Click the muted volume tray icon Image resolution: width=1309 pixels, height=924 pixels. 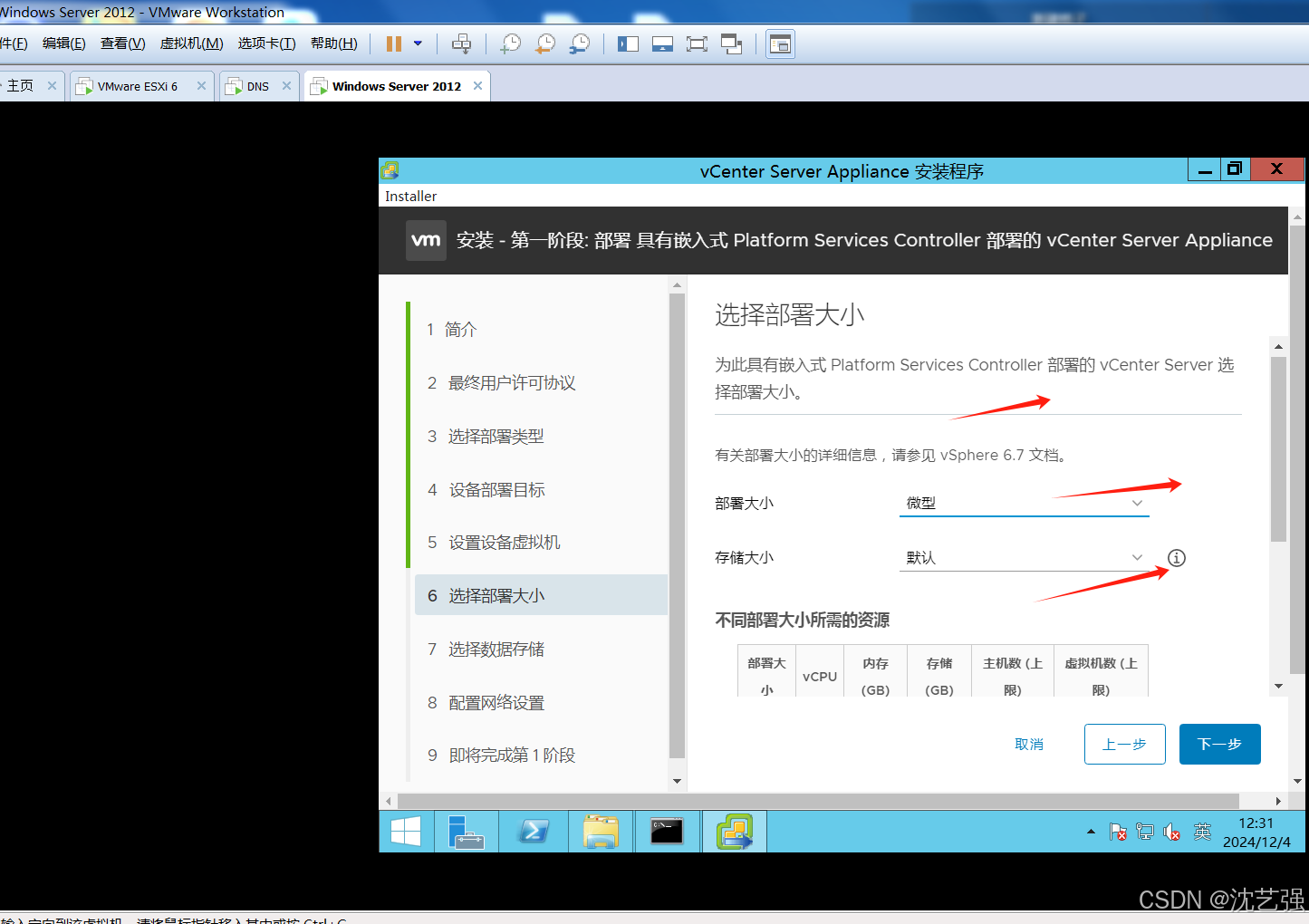click(x=1171, y=832)
